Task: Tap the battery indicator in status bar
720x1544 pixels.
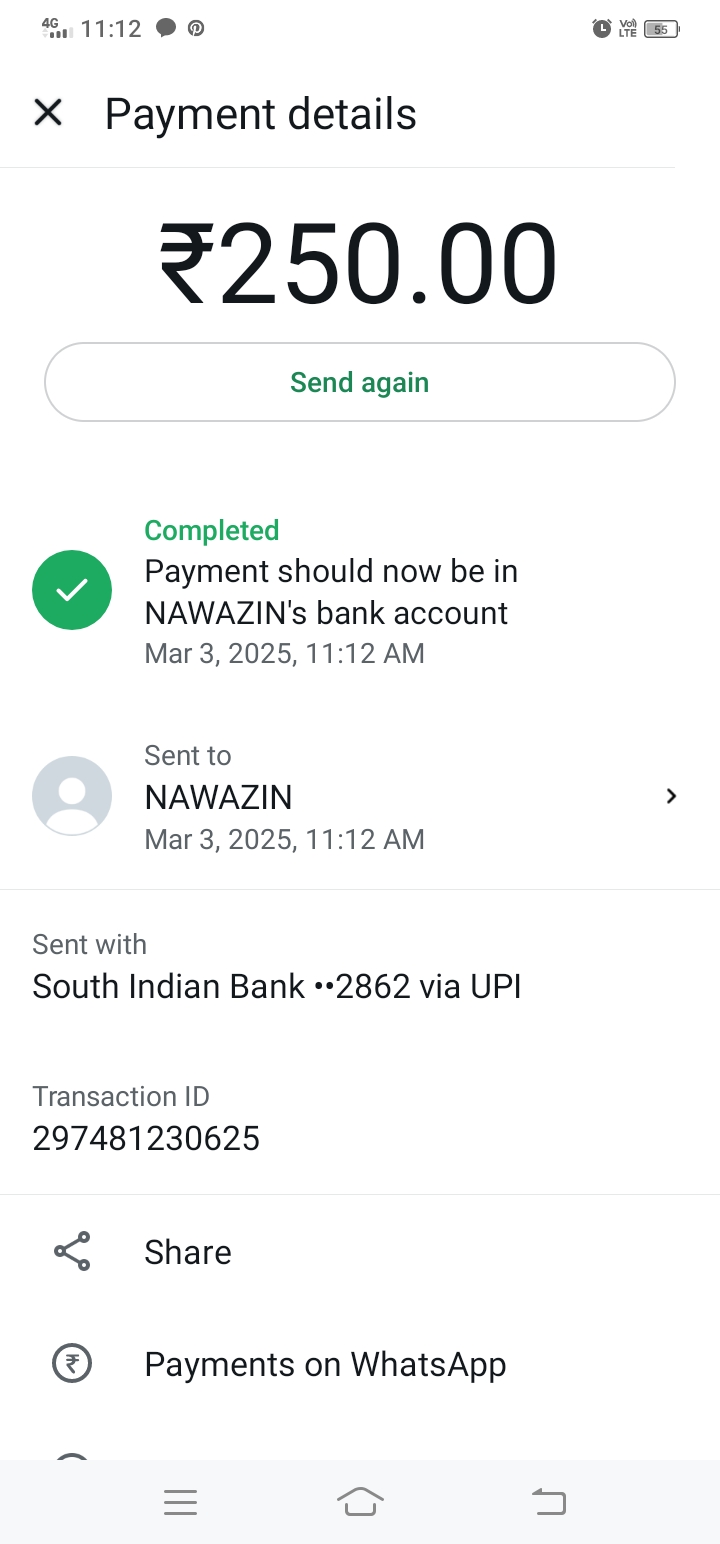Action: pyautogui.click(x=661, y=29)
